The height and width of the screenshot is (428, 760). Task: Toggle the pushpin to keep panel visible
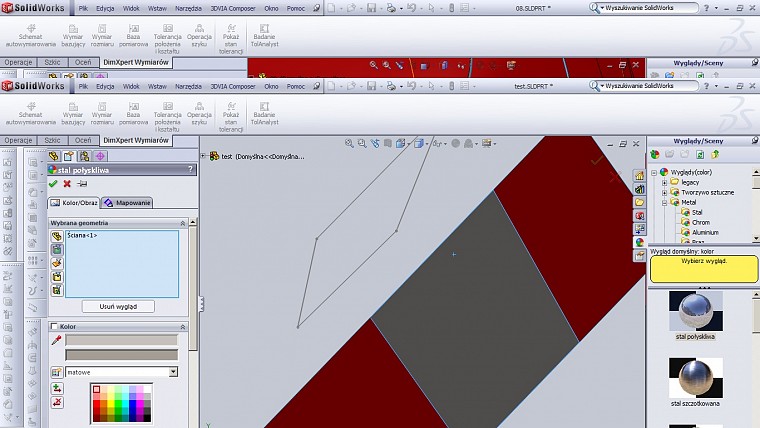click(x=82, y=184)
